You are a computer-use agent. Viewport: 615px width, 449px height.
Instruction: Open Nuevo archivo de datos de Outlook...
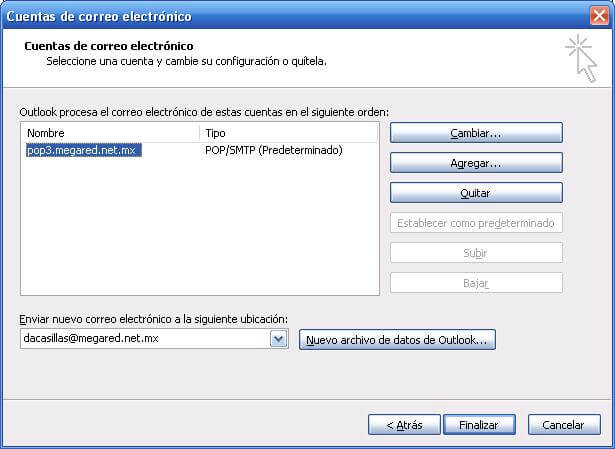click(x=397, y=340)
